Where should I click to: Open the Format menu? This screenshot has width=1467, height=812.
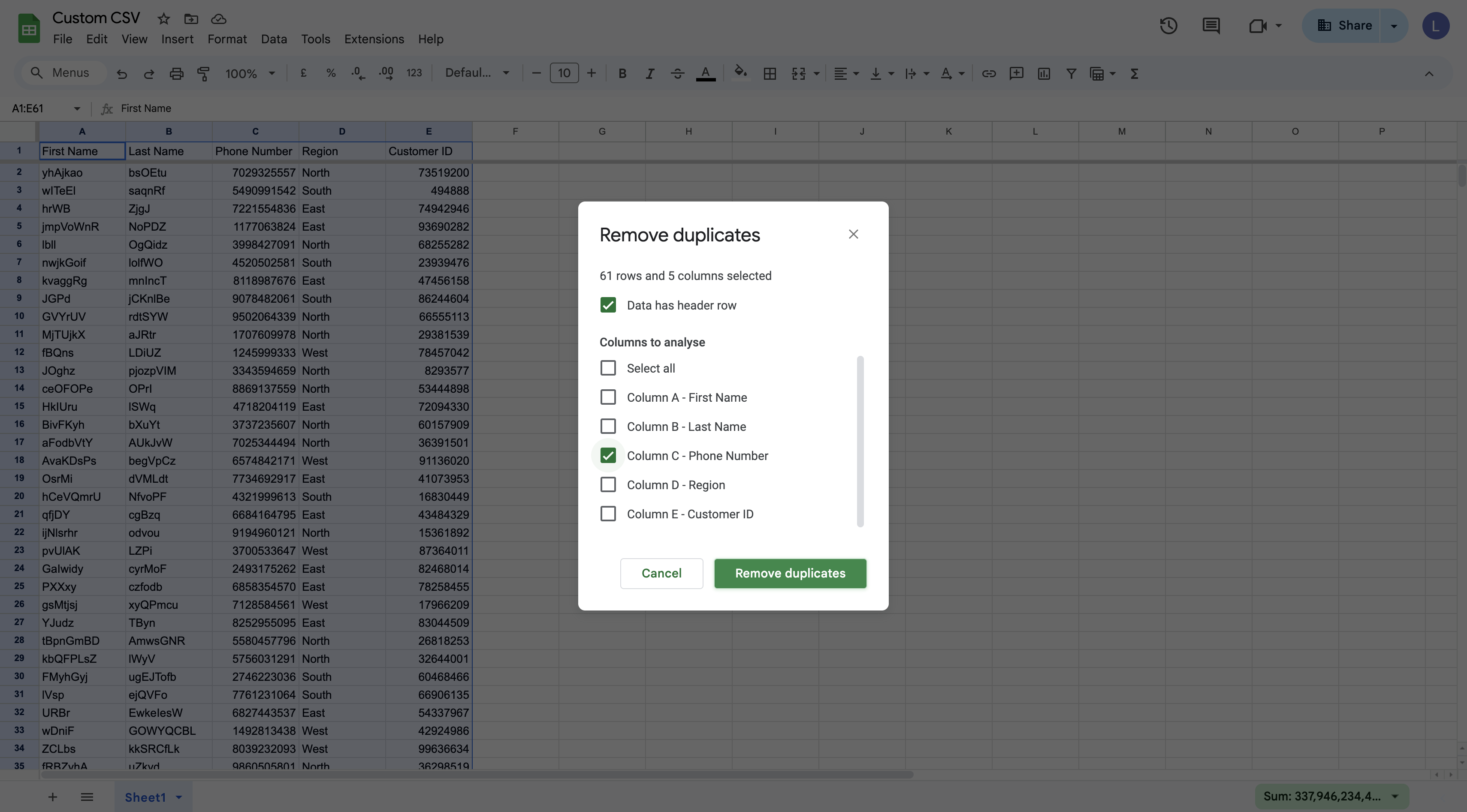(x=226, y=39)
